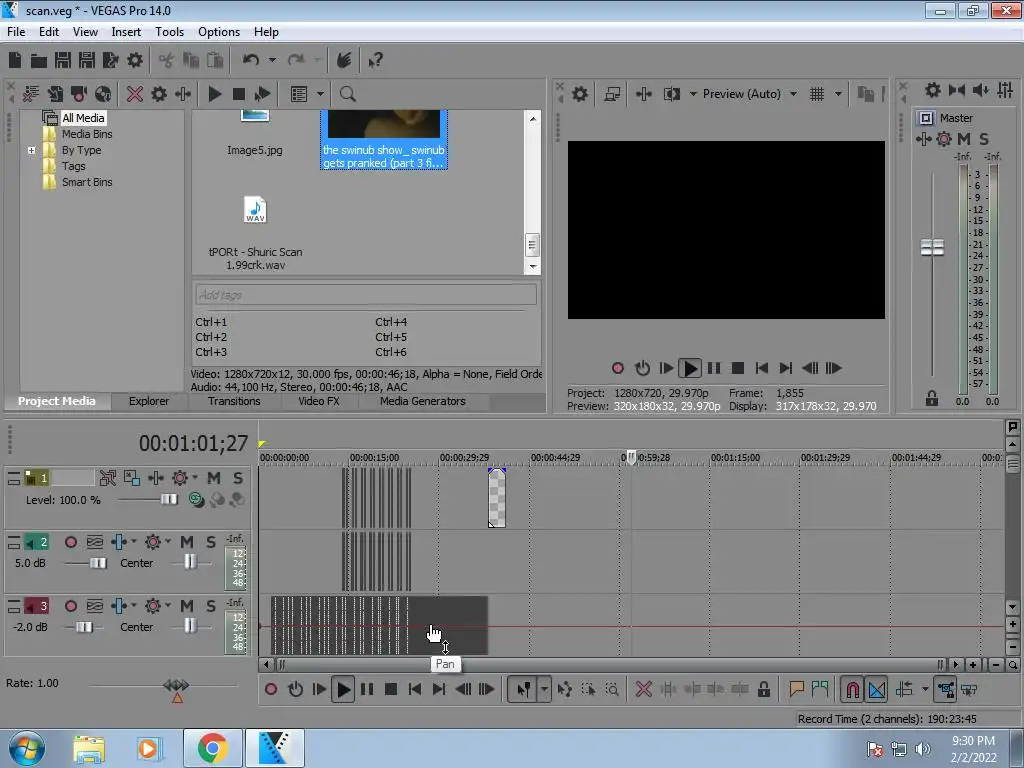Click the Dim output speaker icon

(981, 90)
